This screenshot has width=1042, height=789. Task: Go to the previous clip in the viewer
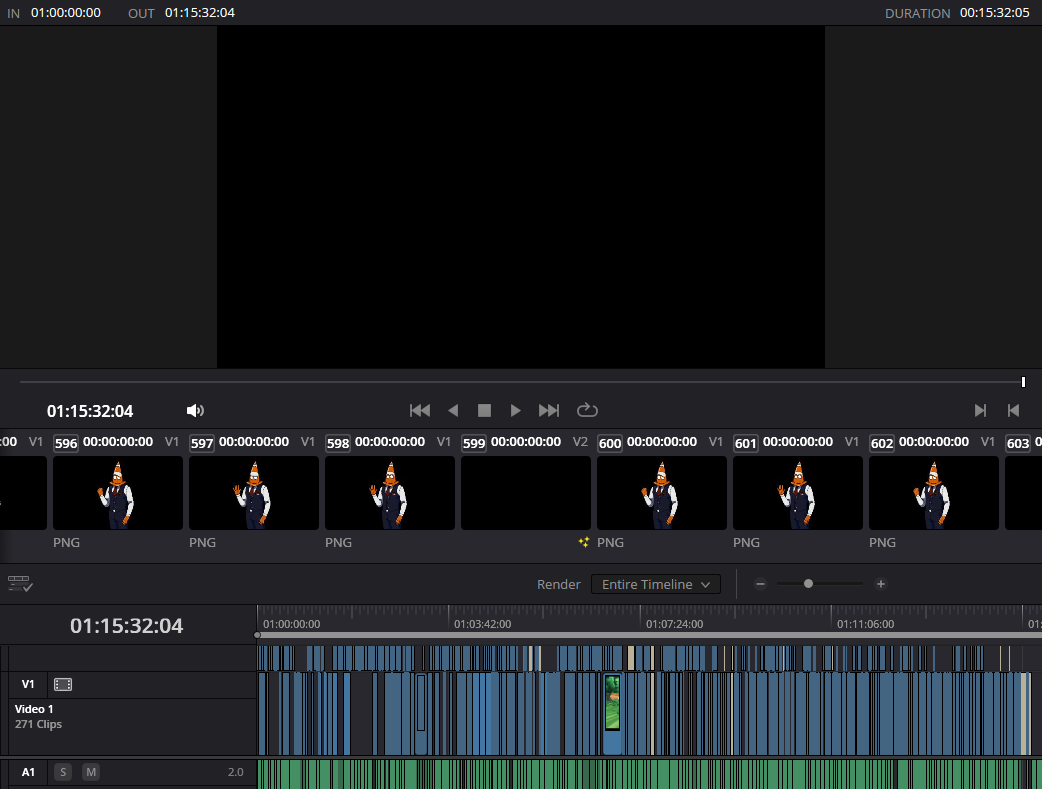pyautogui.click(x=1013, y=410)
